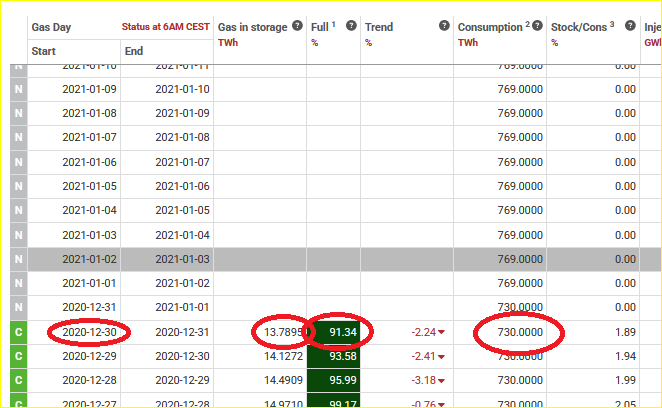Screen dimensions: 662x408
Task: Select consumption 730.0000 in the 2020-12-31 row
Action: point(520,307)
